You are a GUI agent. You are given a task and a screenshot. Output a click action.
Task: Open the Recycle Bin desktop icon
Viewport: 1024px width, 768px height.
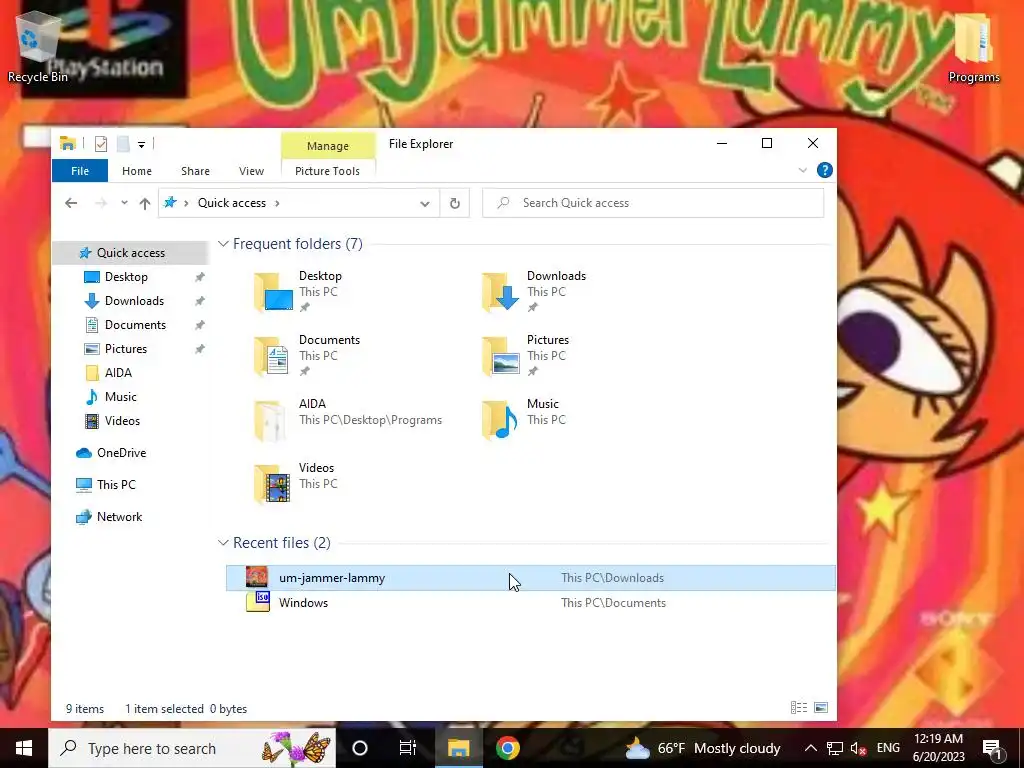tap(37, 48)
